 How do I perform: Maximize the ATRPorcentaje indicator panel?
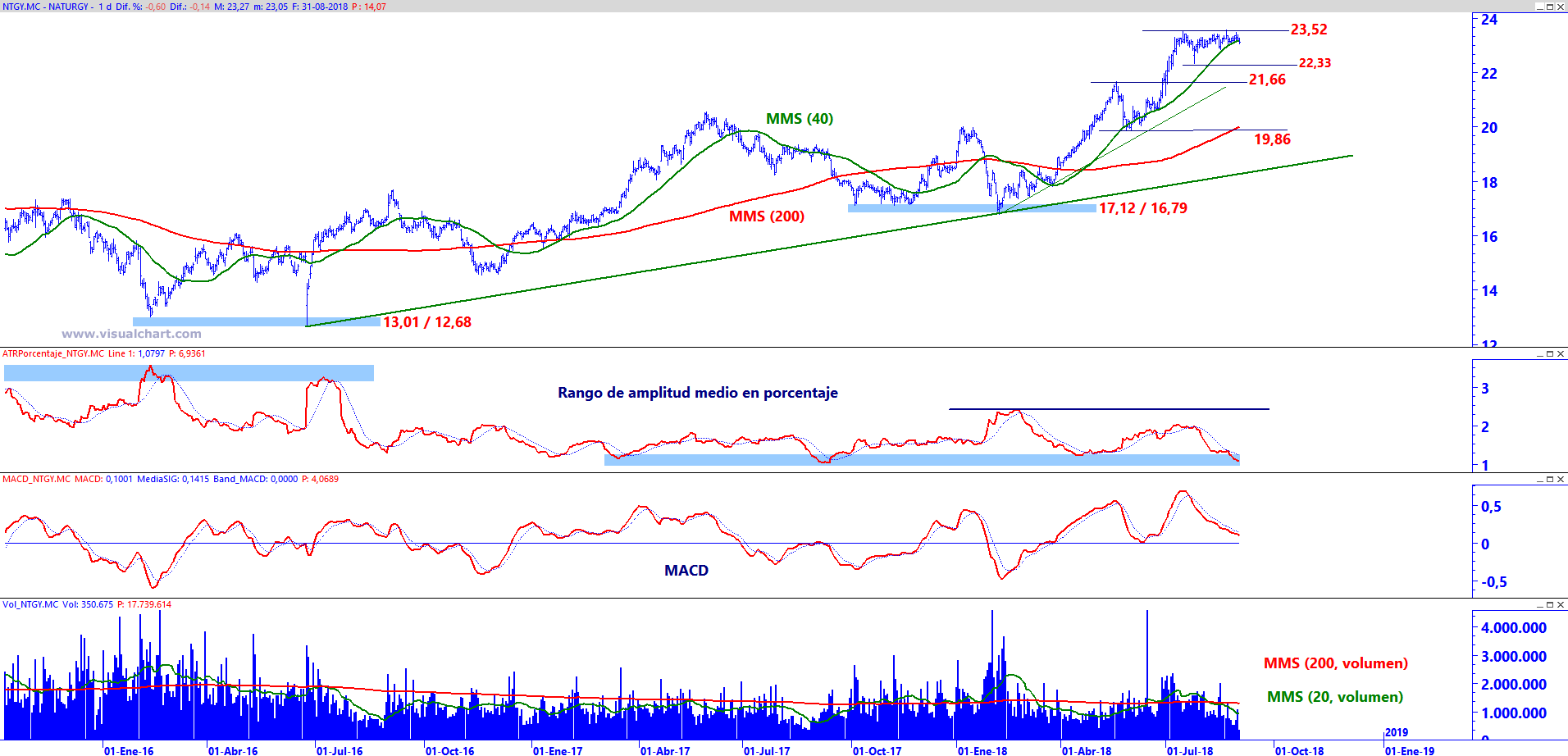point(1550,354)
